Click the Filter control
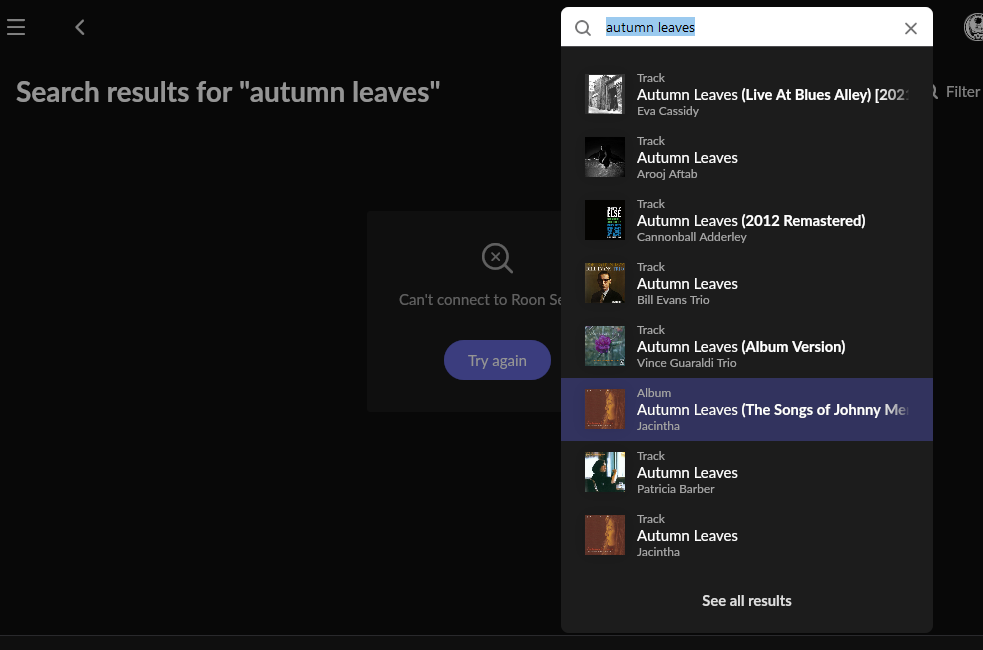The height and width of the screenshot is (650, 983). click(954, 92)
